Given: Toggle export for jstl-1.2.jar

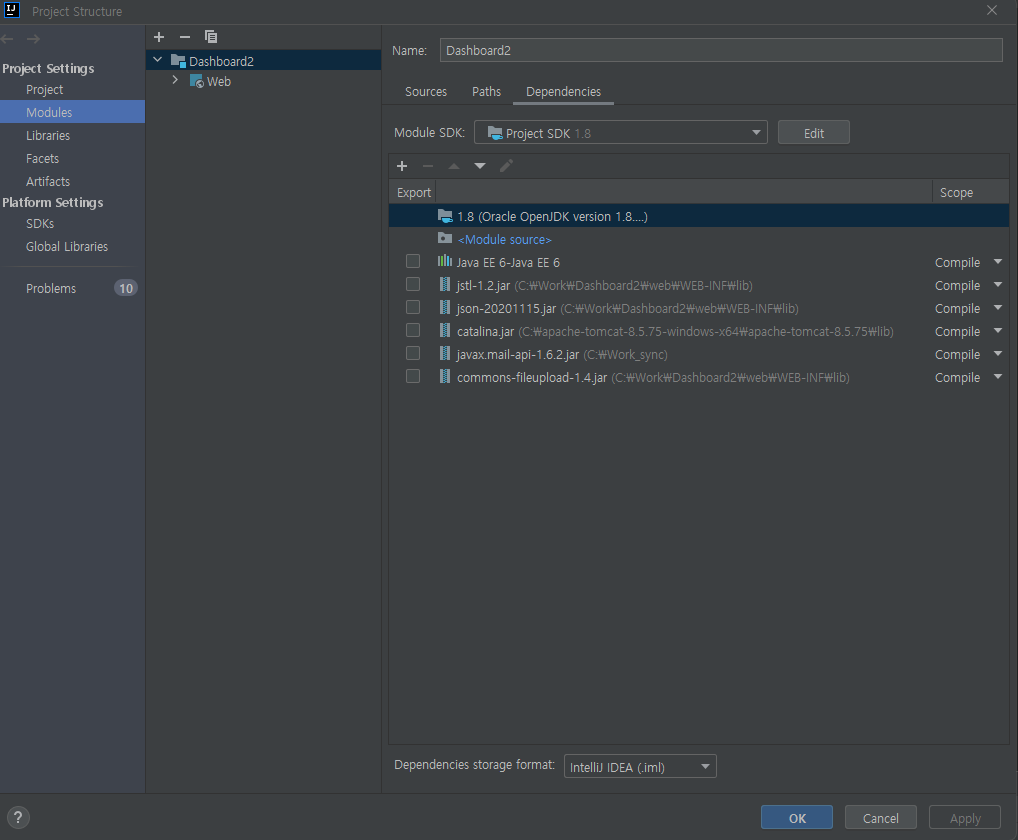Looking at the screenshot, I should (413, 284).
